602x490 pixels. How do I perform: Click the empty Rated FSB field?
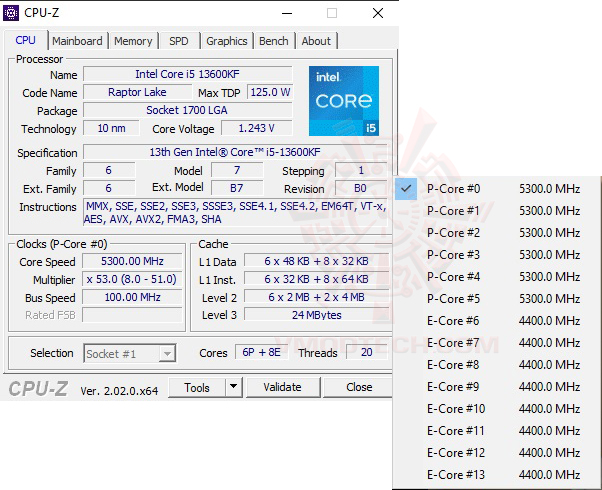point(132,315)
